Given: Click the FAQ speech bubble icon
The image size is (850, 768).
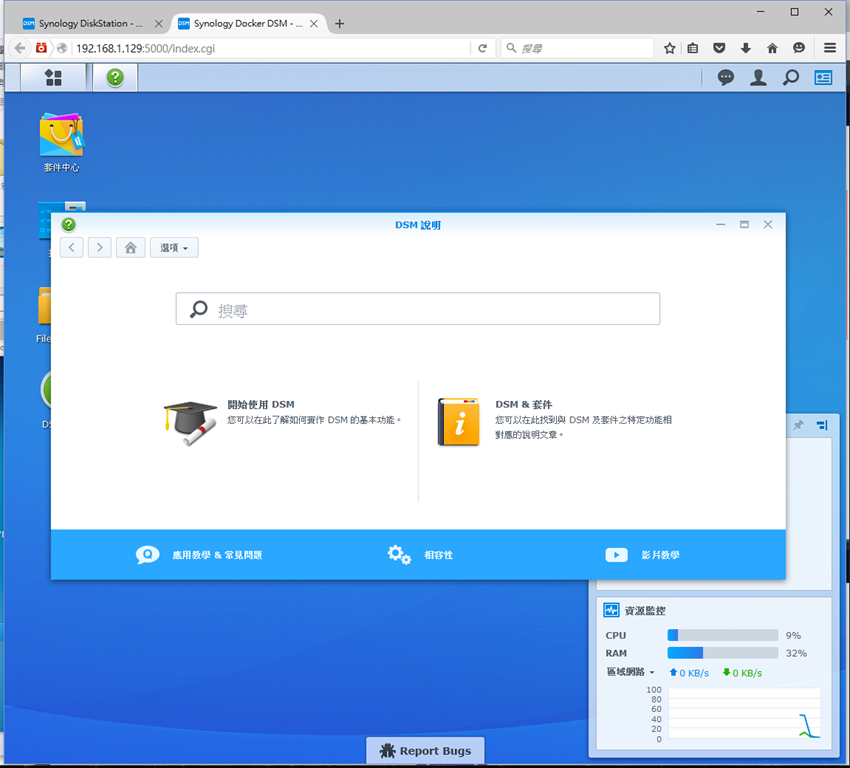Looking at the screenshot, I should click(147, 554).
